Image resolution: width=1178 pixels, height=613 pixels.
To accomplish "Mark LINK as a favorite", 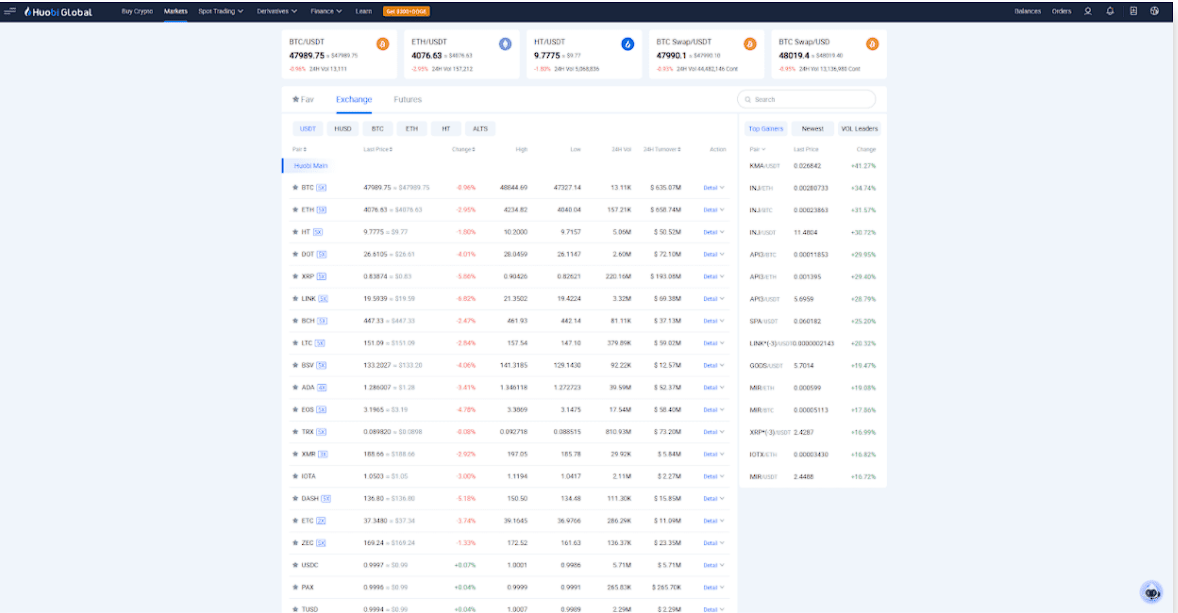I will 295,298.
